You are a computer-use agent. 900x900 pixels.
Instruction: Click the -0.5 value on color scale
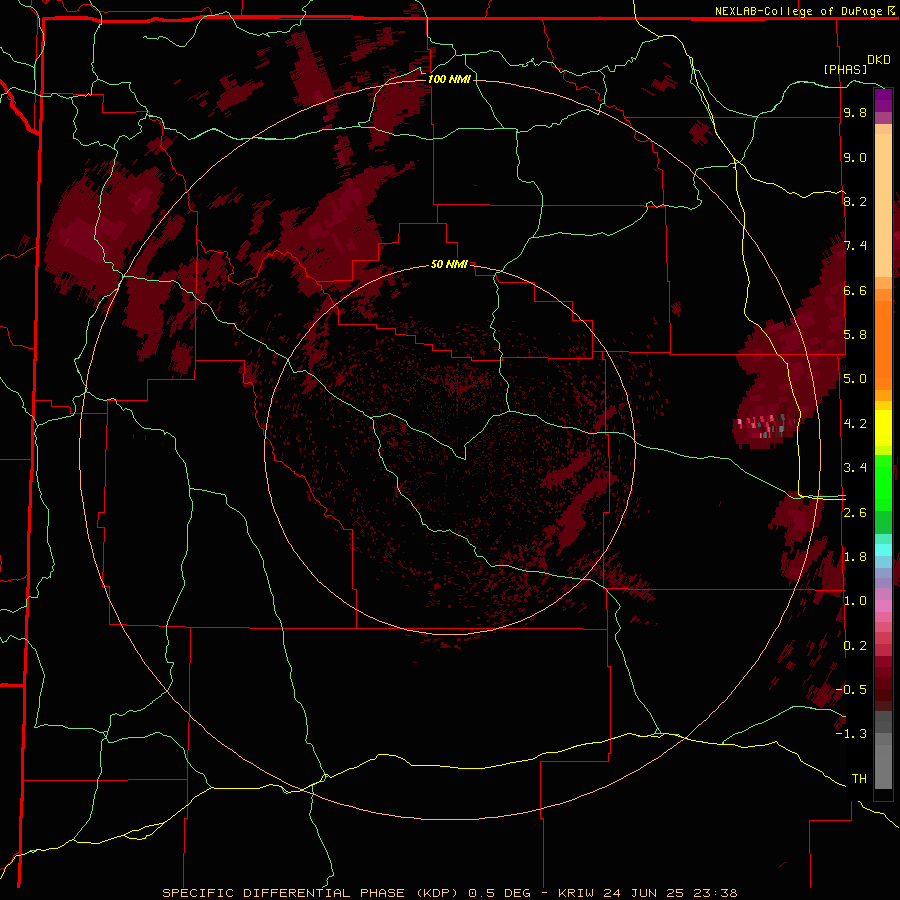pos(851,690)
